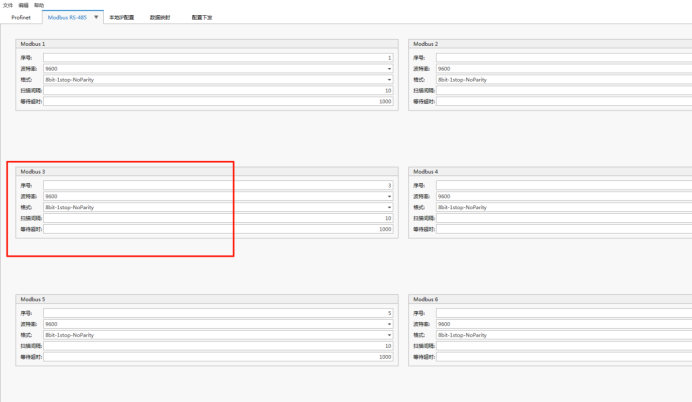692x402 pixels.
Task: Click the Modbus 6 格式 8bit-1stop-NoParity box
Action: pyautogui.click(x=564, y=335)
